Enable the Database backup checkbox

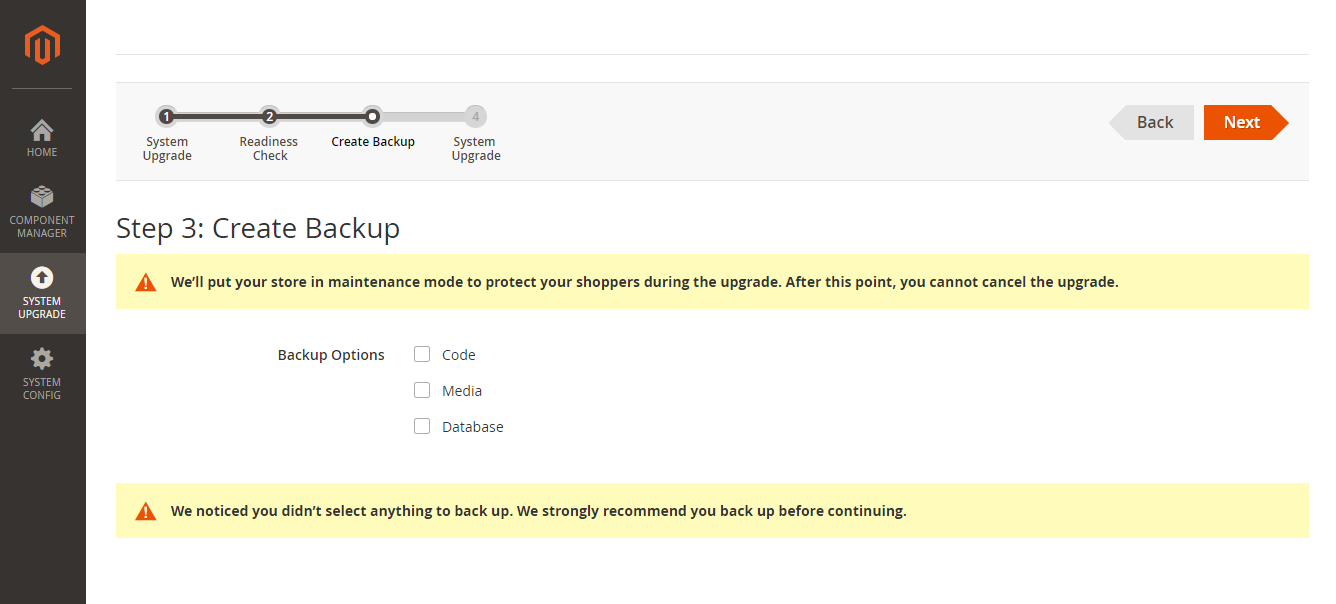click(422, 426)
